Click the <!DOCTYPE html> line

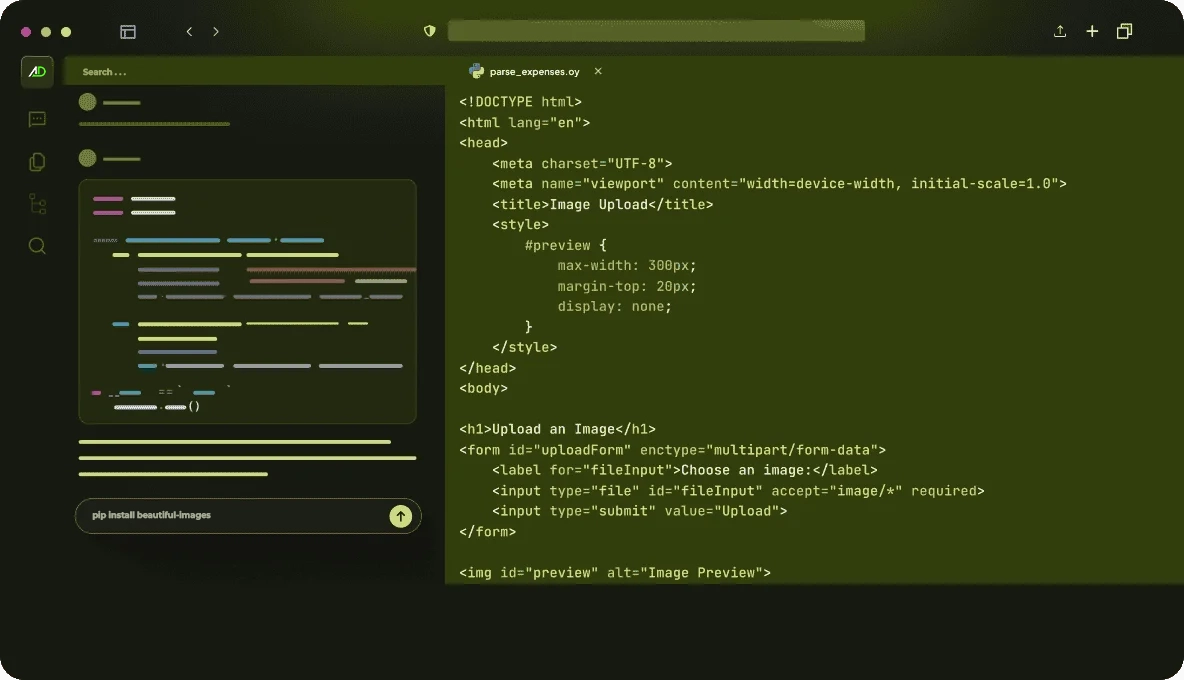tap(520, 102)
